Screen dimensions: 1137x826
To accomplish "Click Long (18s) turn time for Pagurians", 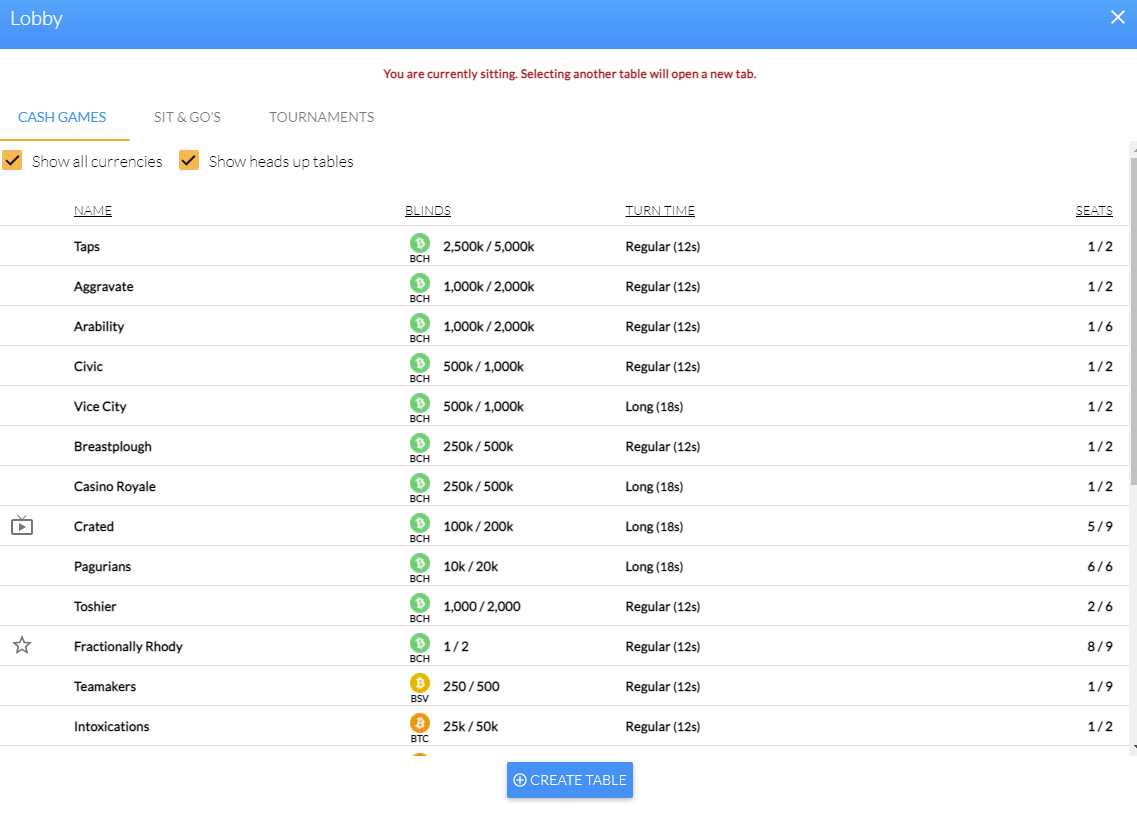I will click(x=654, y=566).
